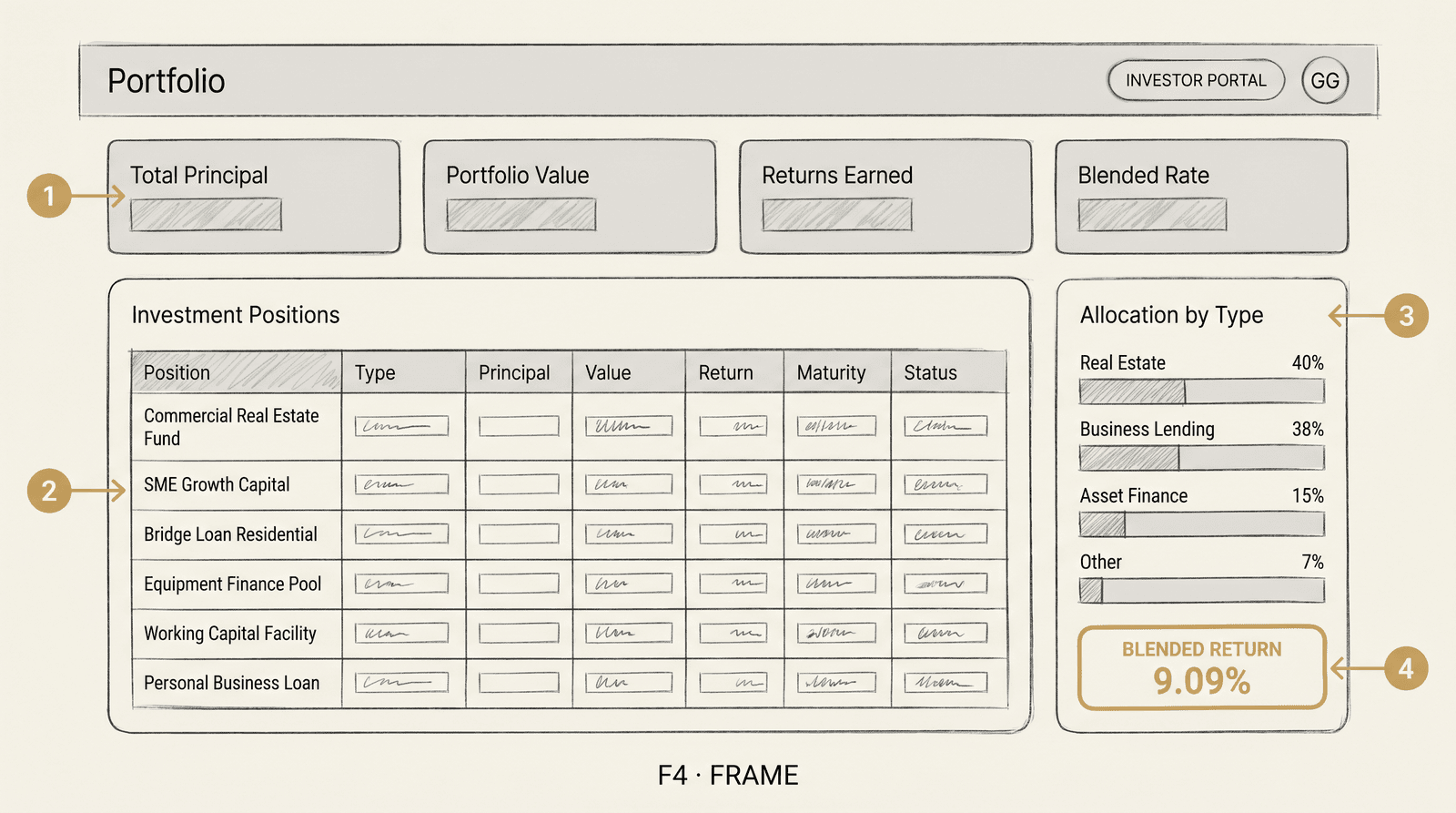
Task: Sort by Principal column header
Action: click(519, 372)
